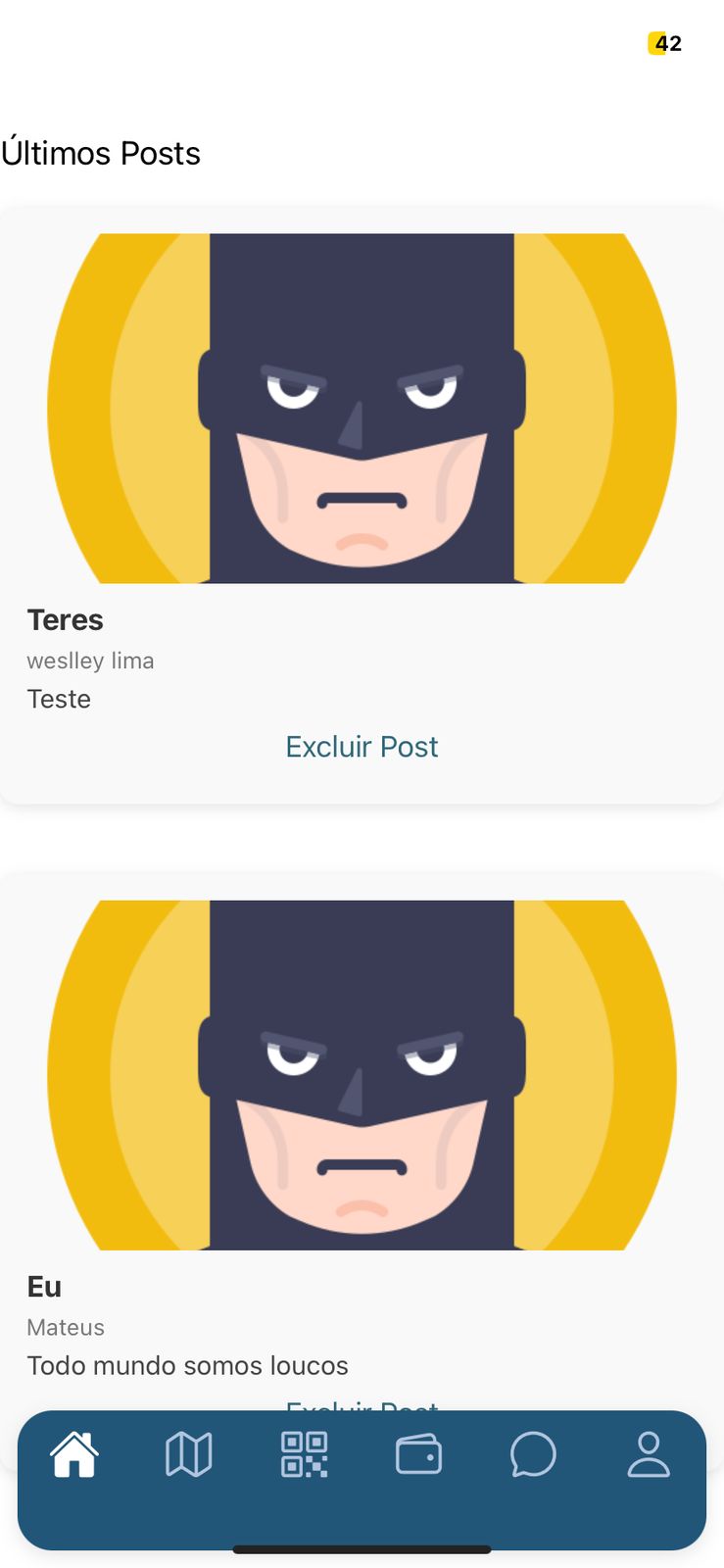The height and width of the screenshot is (1568, 724).
Task: Click the Últimos Posts heading
Action: (101, 154)
